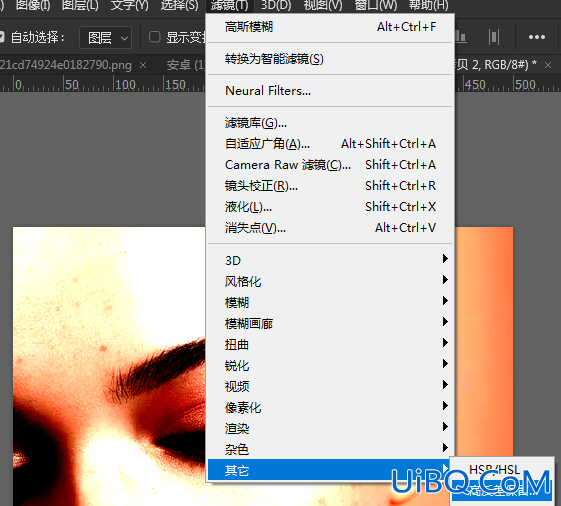
Task: Toggle the 显示变换控件 checkbox
Action: pyautogui.click(x=154, y=37)
